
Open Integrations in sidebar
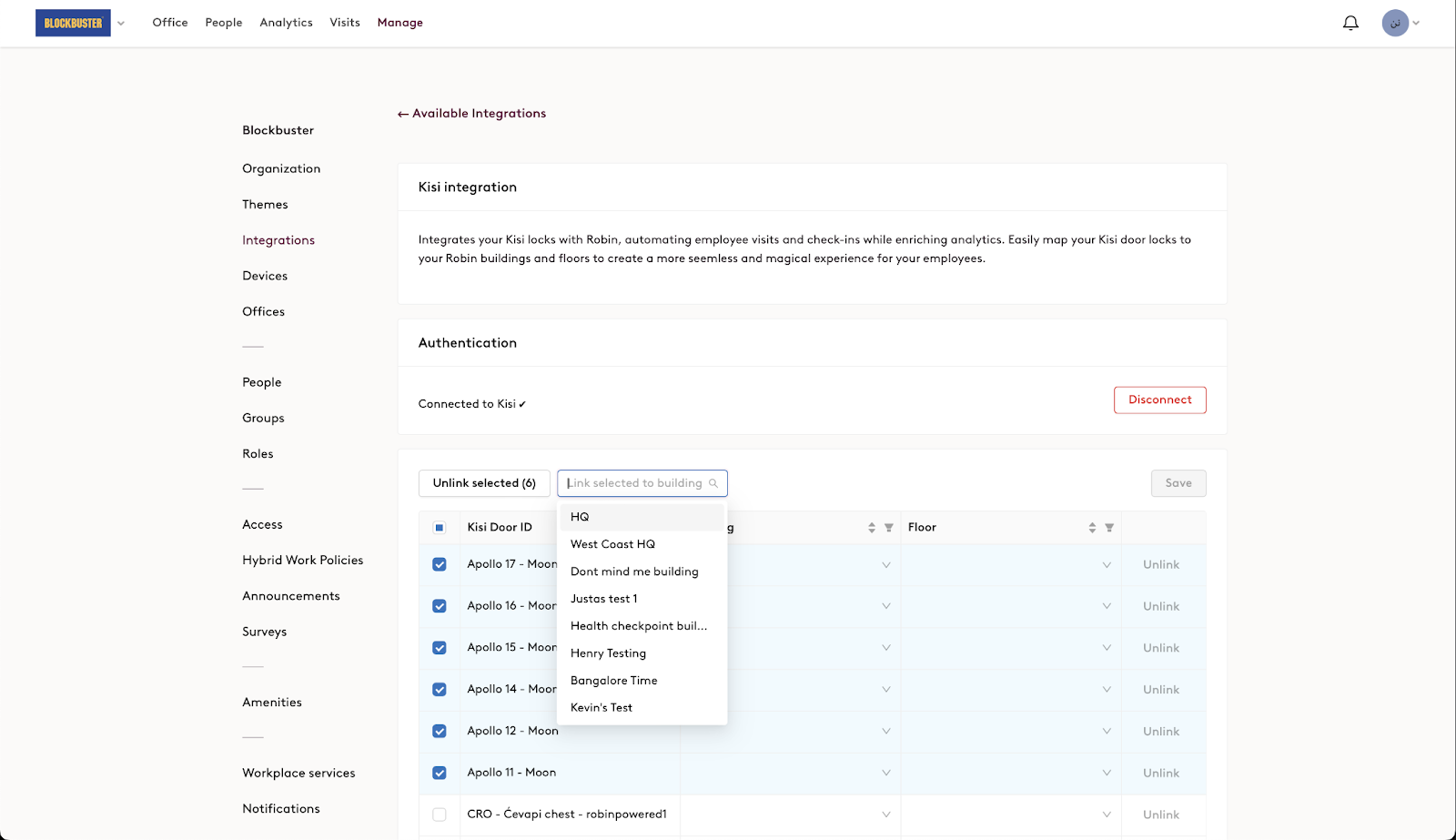[278, 240]
